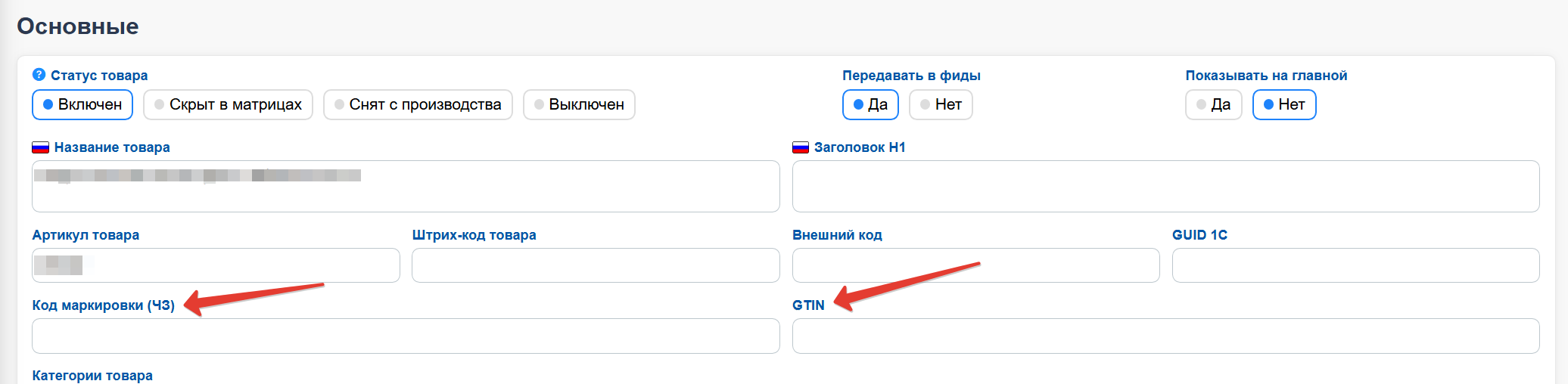Click Russian flag icon next to Название товара
This screenshot has height=384, width=1568.
tap(40, 147)
